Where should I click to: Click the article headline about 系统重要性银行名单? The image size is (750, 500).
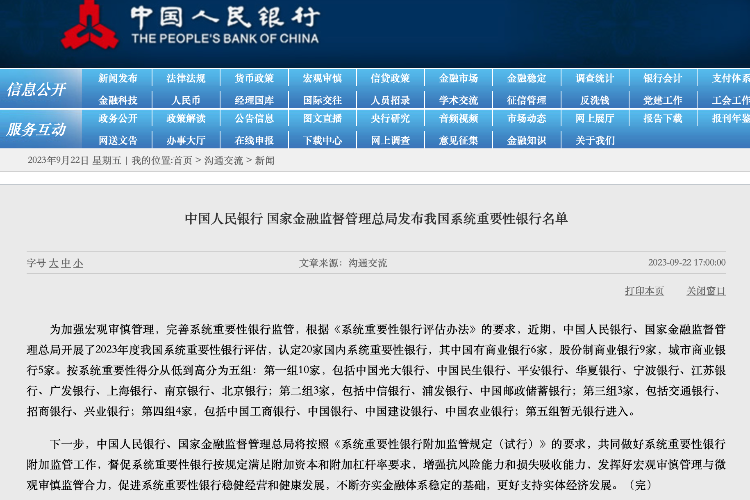click(x=376, y=219)
